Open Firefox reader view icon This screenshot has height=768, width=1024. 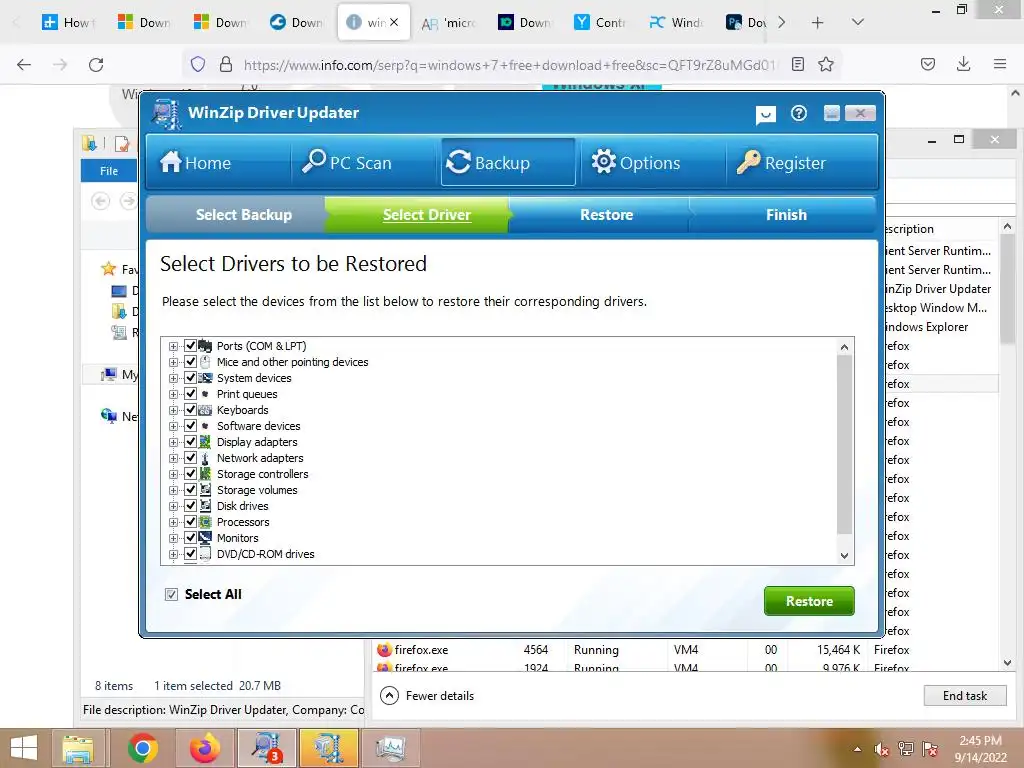coord(797,64)
